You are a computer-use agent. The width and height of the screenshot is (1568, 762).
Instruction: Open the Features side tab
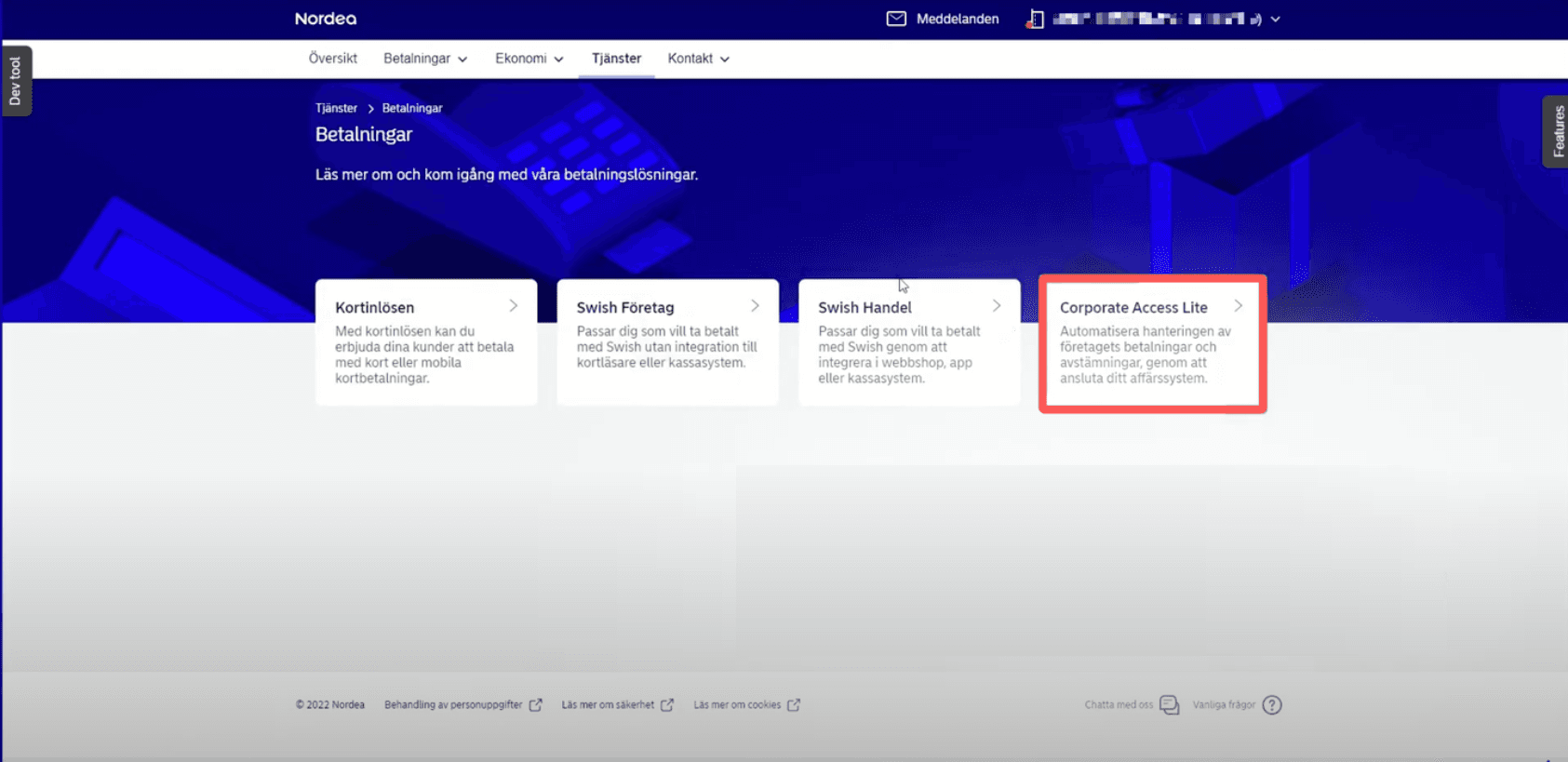point(1557,131)
